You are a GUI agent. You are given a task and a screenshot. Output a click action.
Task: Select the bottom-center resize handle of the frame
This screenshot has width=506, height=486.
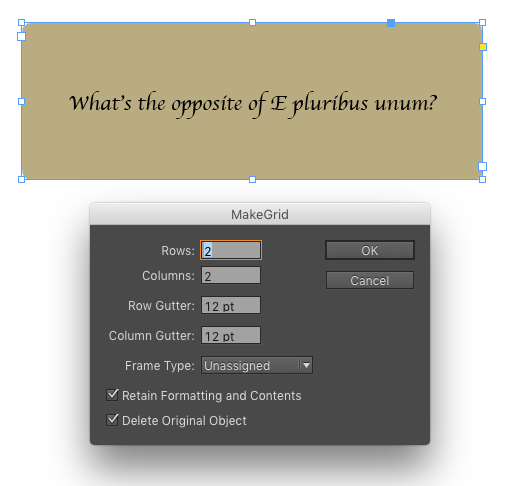click(252, 180)
